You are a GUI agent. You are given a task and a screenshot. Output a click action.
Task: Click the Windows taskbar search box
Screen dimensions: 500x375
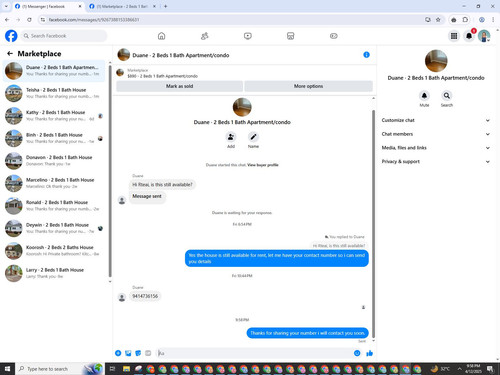click(x=60, y=369)
